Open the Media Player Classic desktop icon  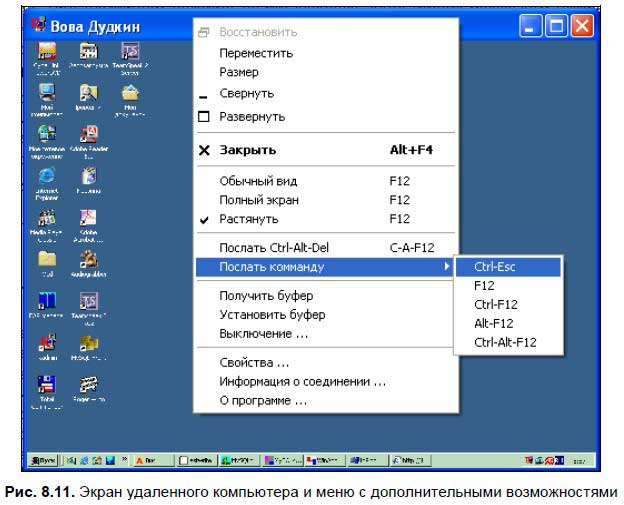47,220
